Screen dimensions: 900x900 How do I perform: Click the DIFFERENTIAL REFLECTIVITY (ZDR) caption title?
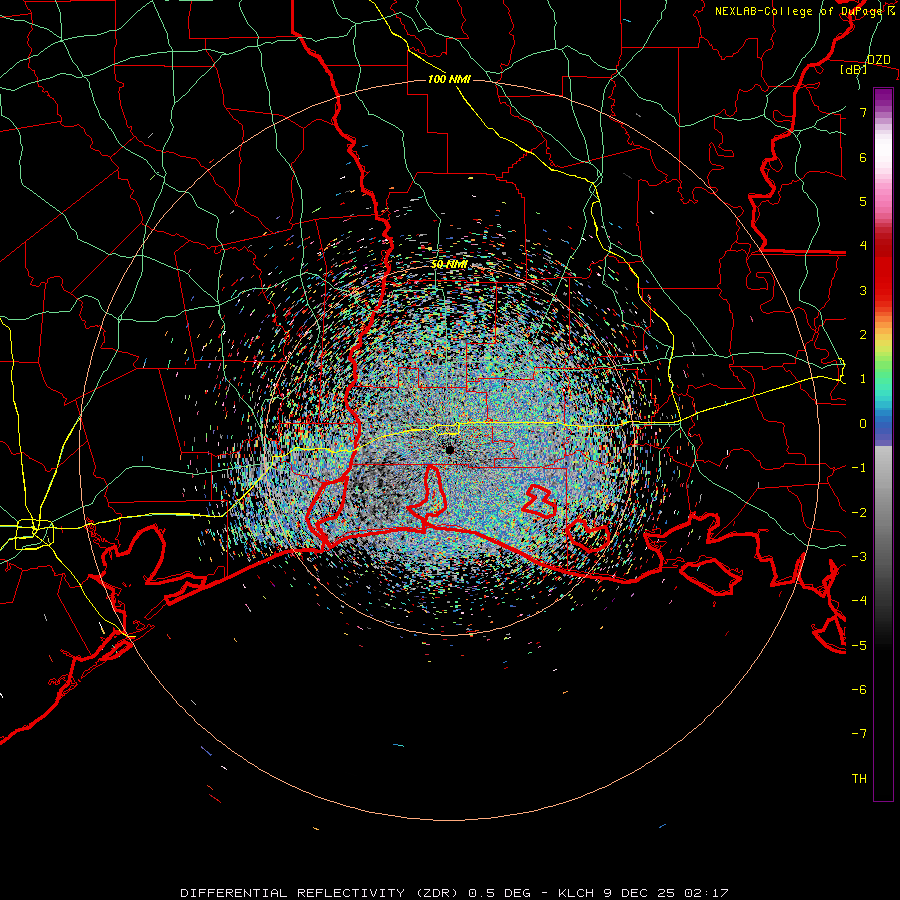pos(320,893)
